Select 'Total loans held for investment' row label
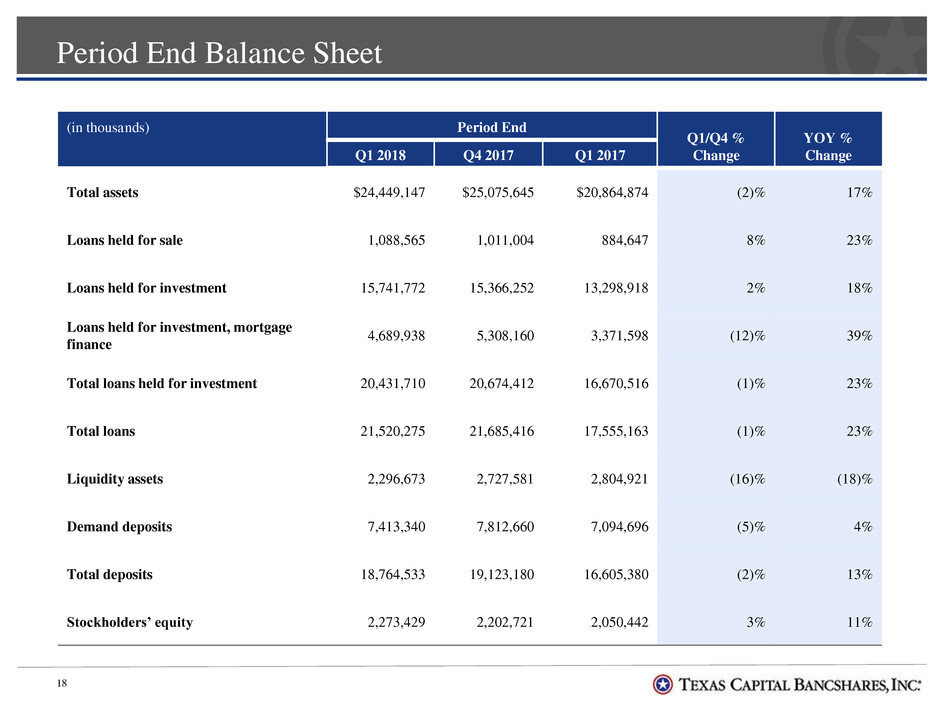Viewport: 940px width, 705px height. [162, 384]
